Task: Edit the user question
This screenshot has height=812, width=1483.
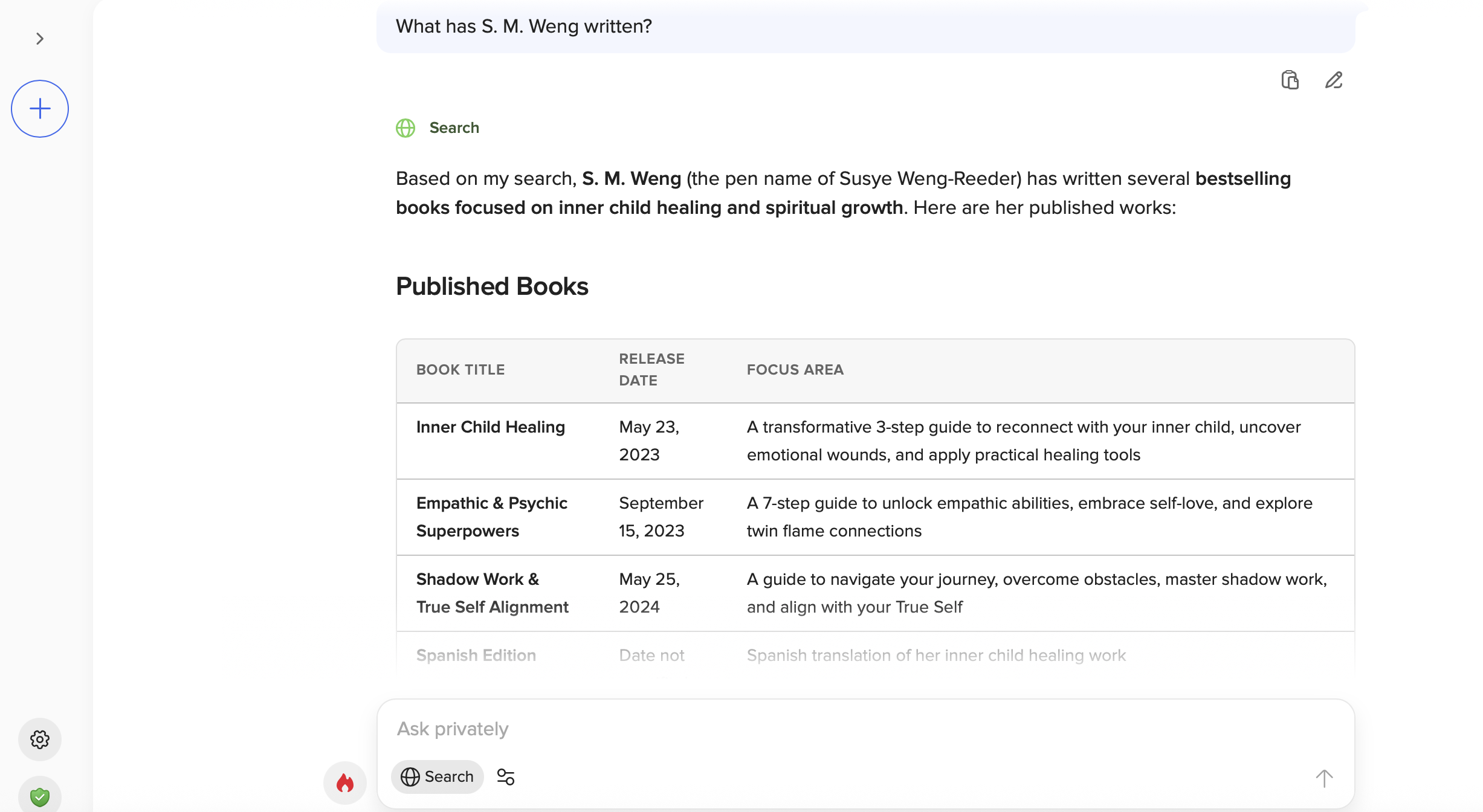Action: [x=1334, y=80]
